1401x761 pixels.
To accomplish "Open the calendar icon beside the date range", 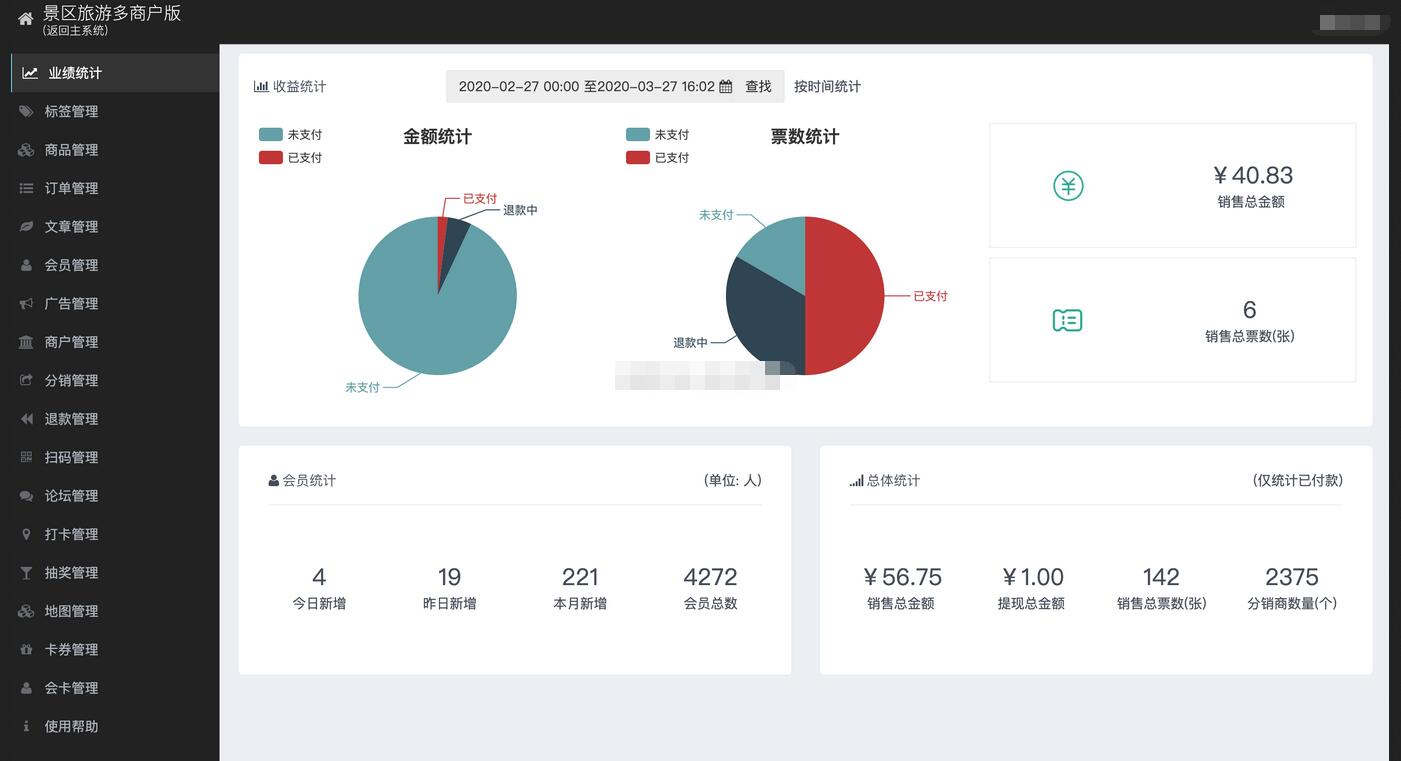I will click(725, 86).
